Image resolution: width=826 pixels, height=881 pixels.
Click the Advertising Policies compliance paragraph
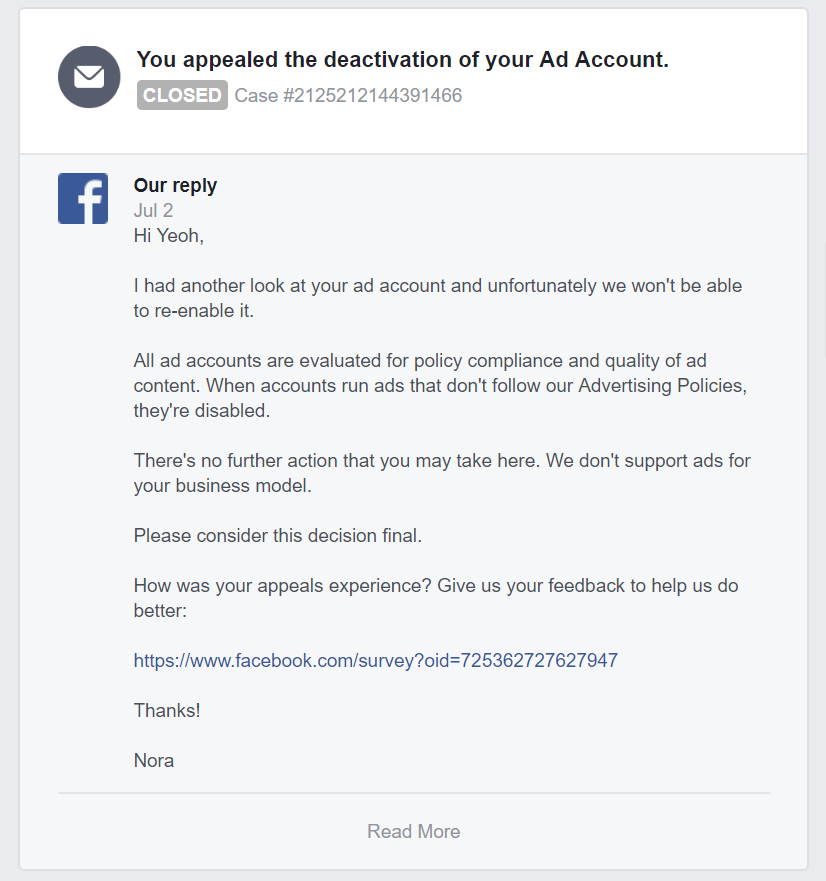pos(440,385)
